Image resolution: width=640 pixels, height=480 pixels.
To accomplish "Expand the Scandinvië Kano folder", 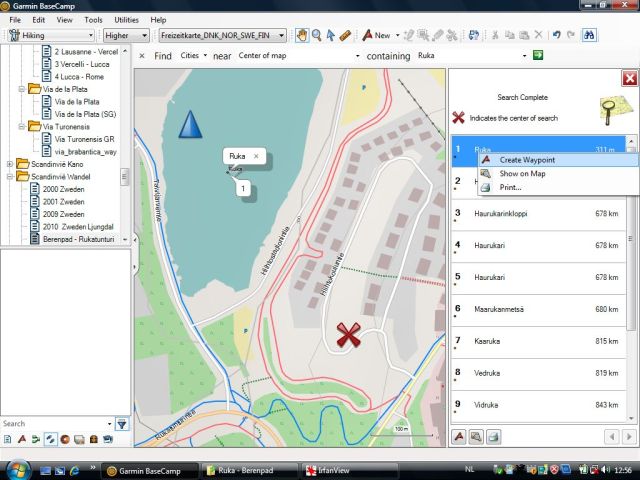I will click(10, 164).
